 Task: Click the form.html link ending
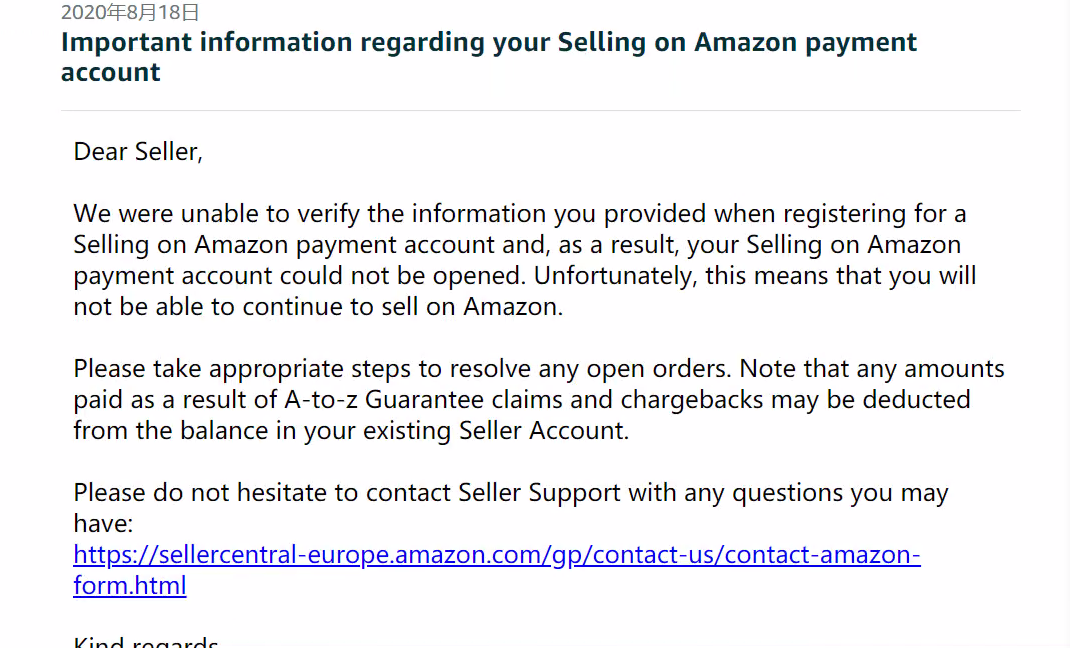(x=130, y=585)
